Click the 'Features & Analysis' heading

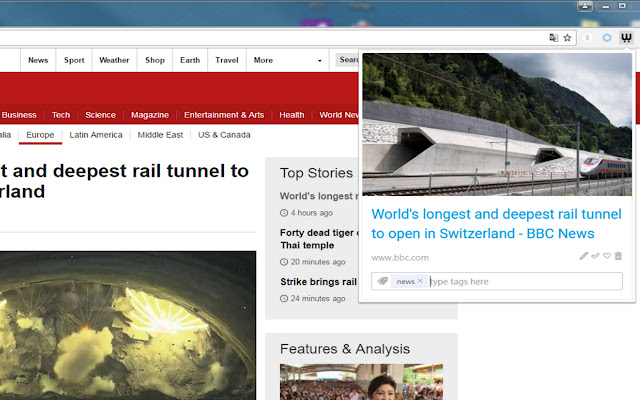345,349
